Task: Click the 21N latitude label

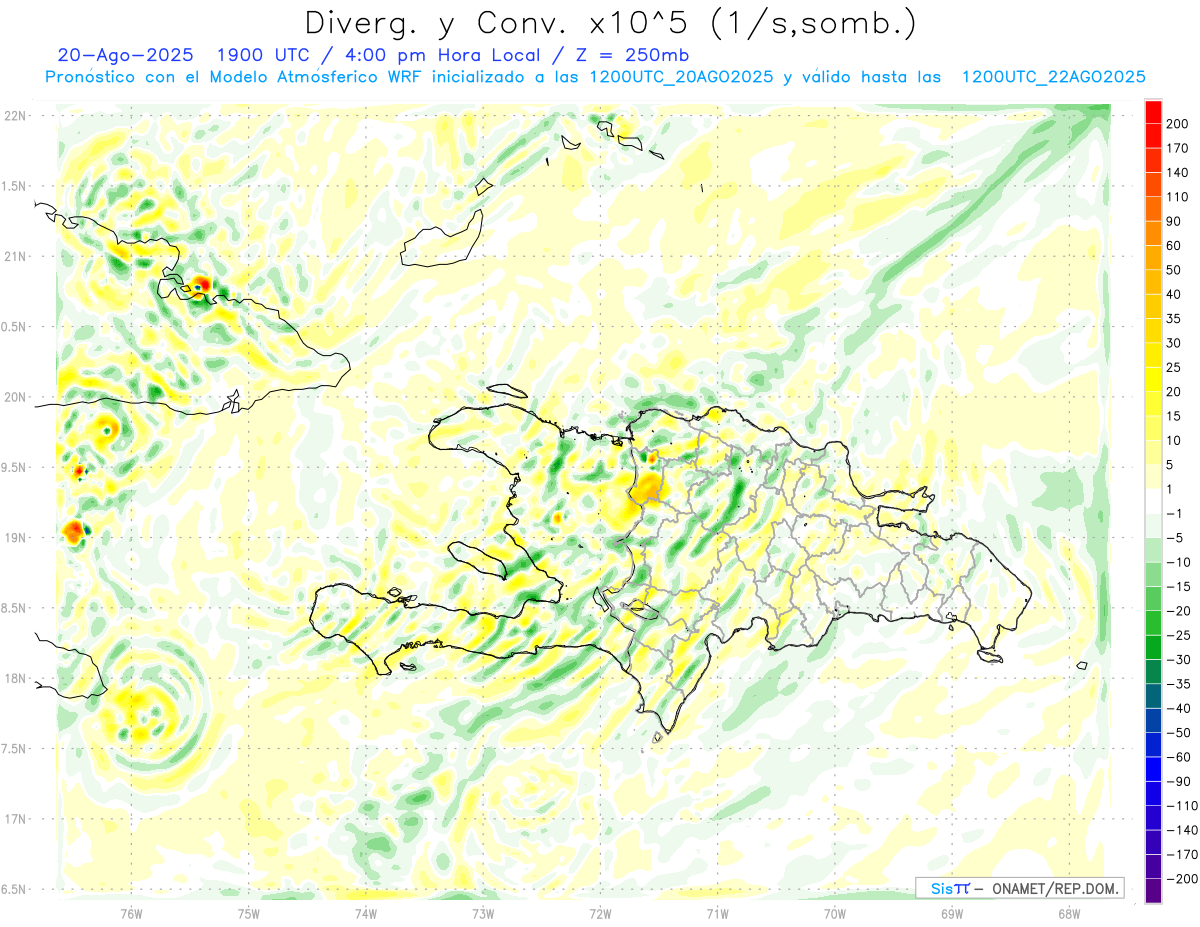Action: [x=14, y=256]
